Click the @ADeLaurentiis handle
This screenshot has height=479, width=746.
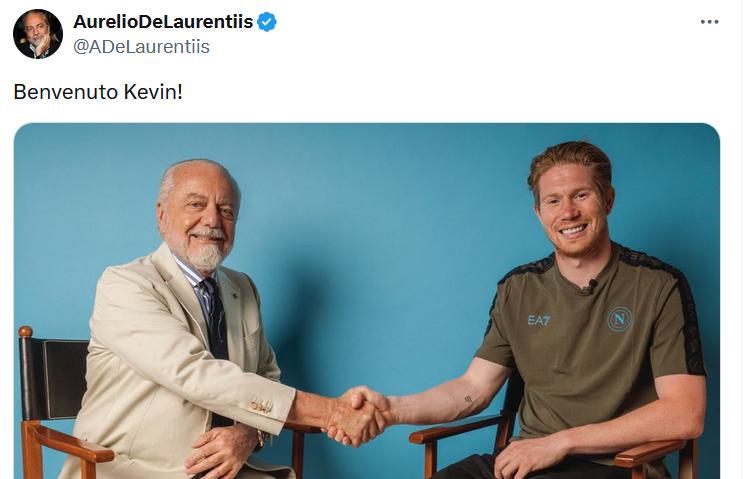(141, 47)
